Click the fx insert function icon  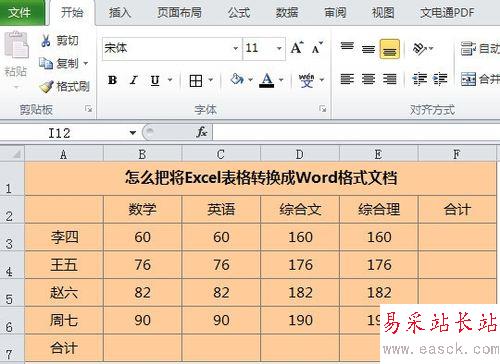click(202, 133)
